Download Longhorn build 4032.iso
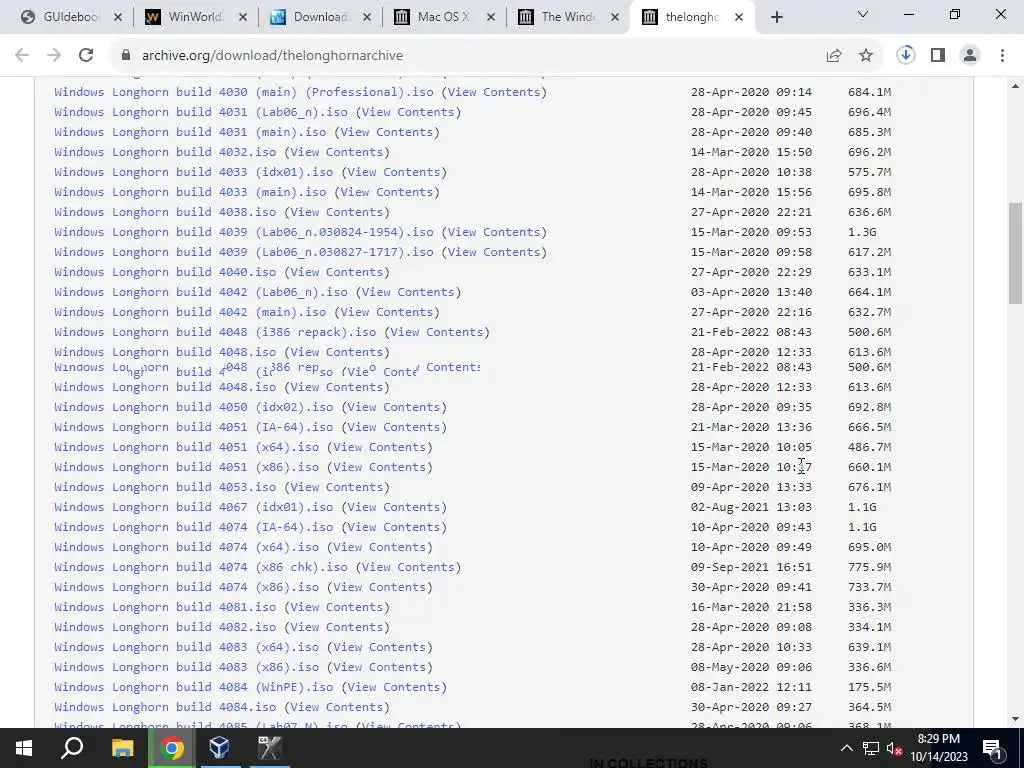The width and height of the screenshot is (1024, 768). (x=165, y=152)
